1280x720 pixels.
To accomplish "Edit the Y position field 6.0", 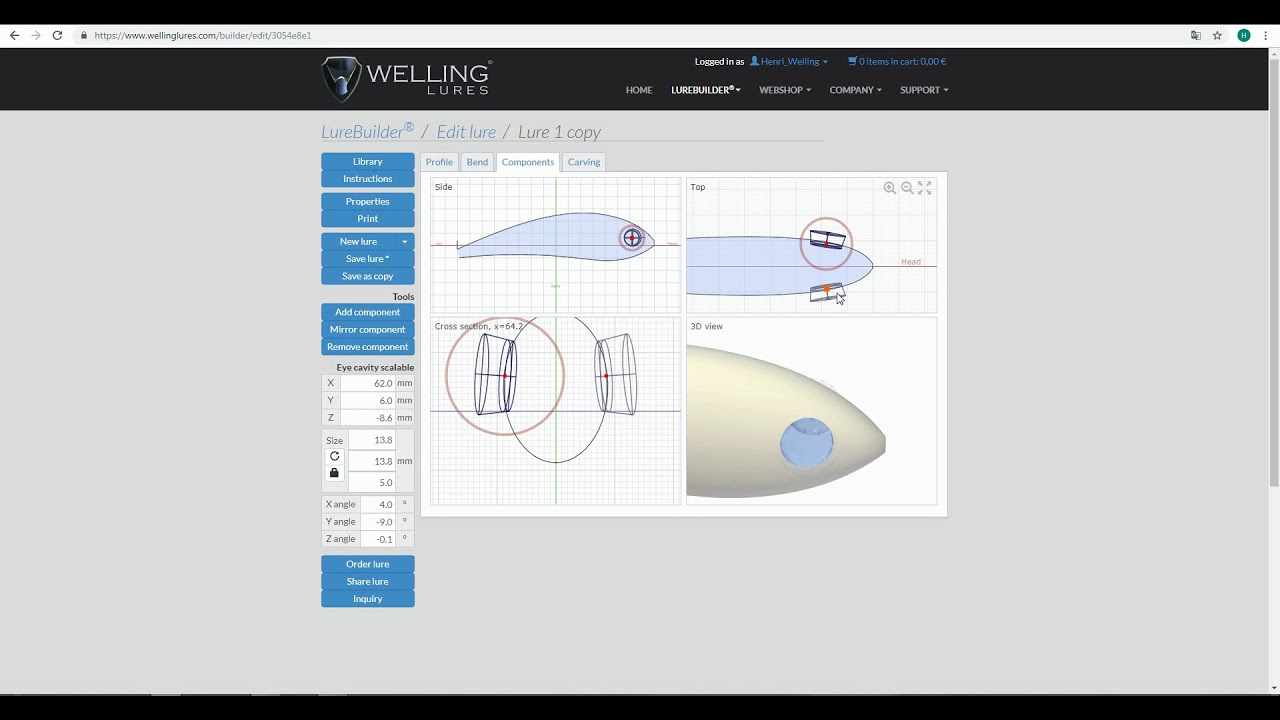I will click(x=368, y=400).
